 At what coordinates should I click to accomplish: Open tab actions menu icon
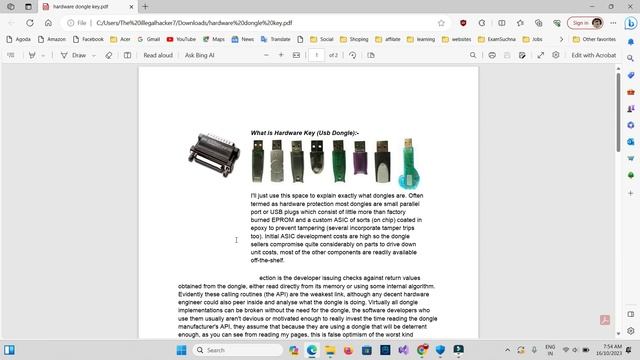(28, 7)
